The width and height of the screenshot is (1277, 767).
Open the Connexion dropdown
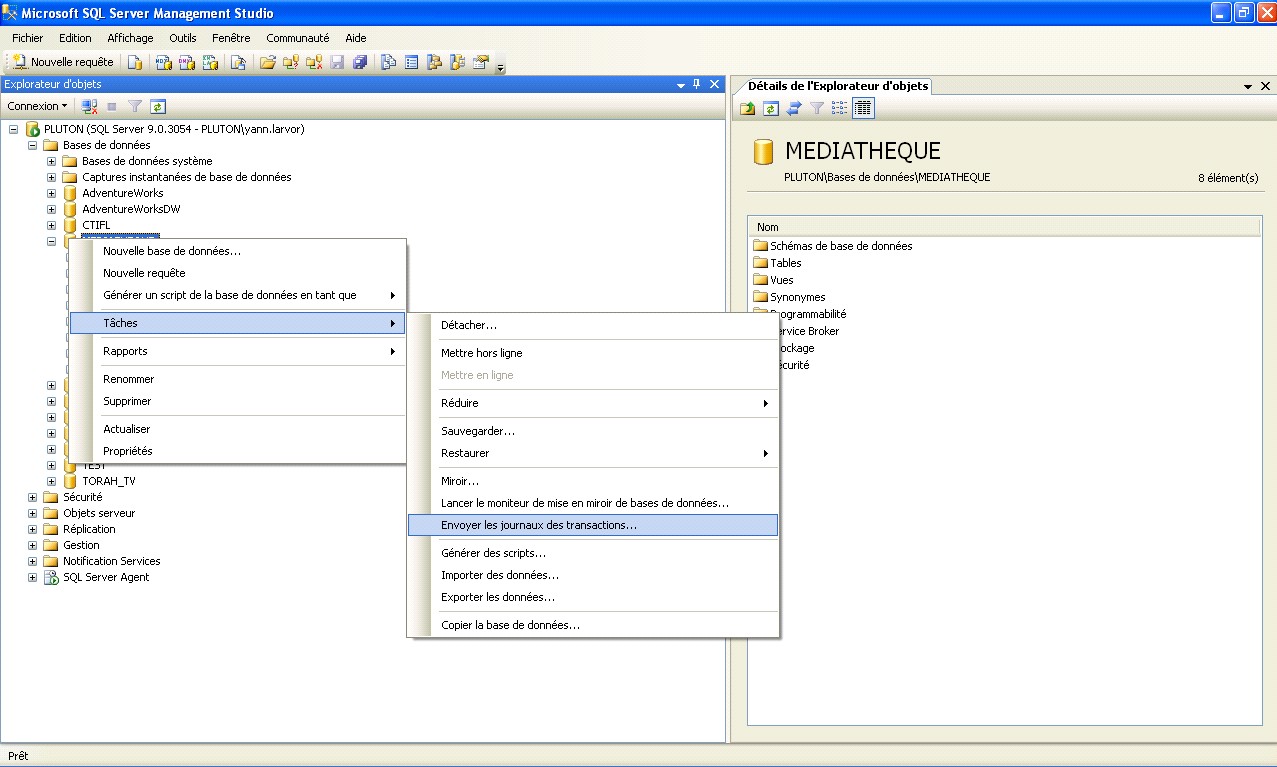pos(38,106)
